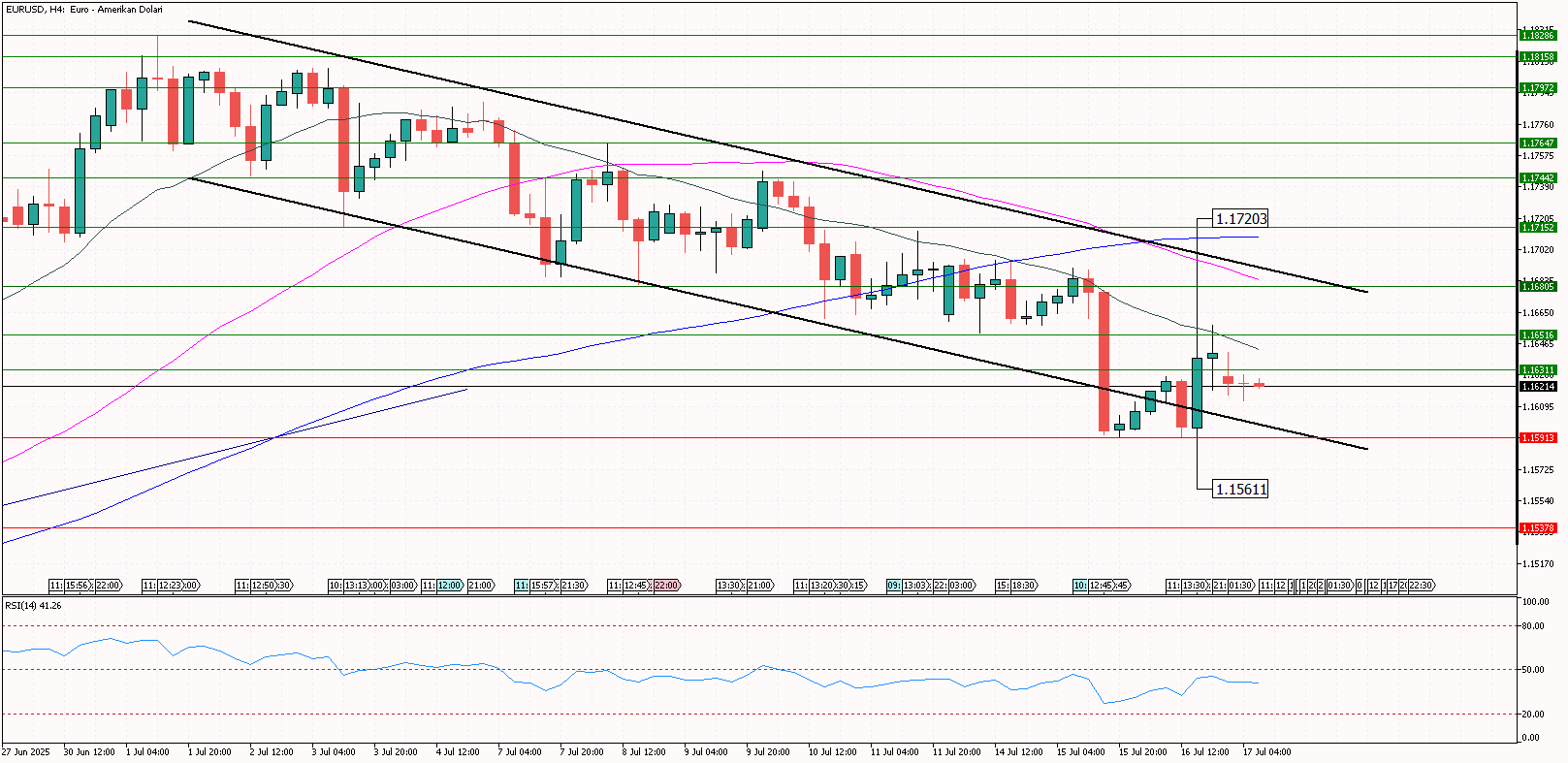Click the 14 Jul 12:00 time label
Viewport: 1568px width, 763px height.
[1019, 752]
